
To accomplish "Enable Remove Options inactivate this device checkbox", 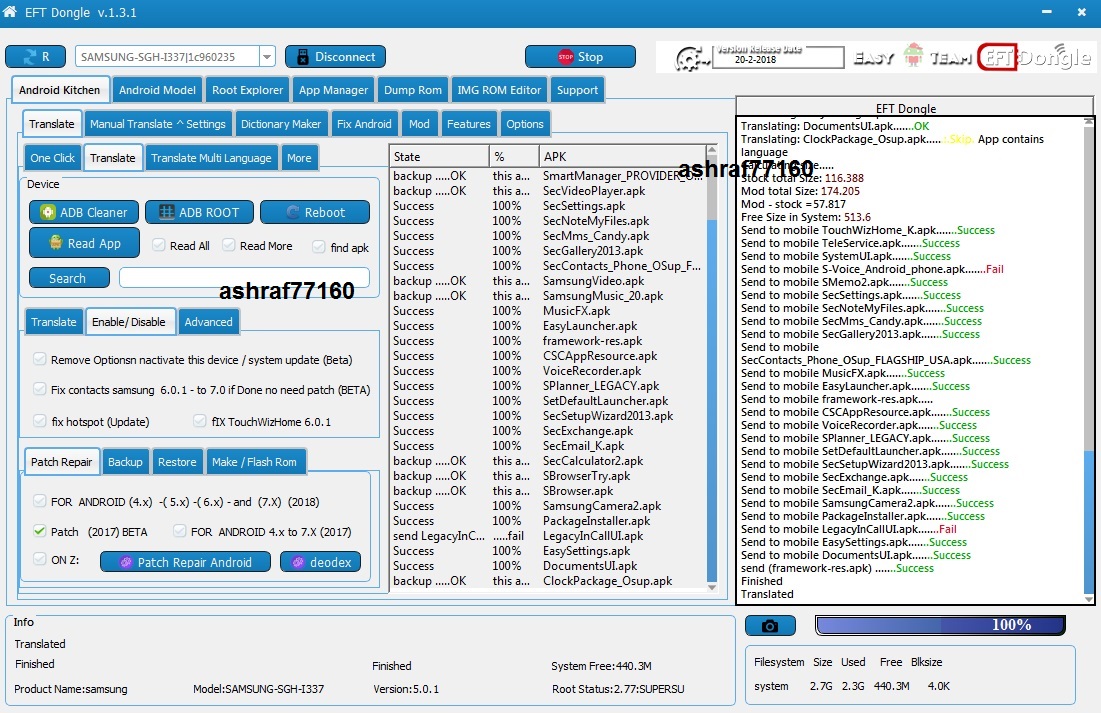I will coord(39,359).
